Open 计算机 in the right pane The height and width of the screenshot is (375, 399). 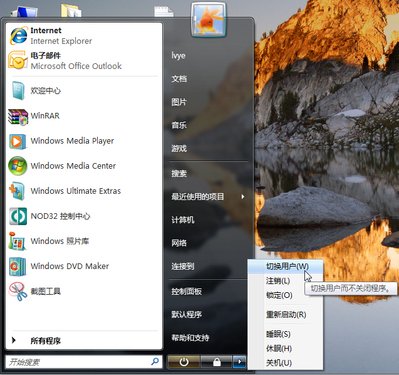183,220
